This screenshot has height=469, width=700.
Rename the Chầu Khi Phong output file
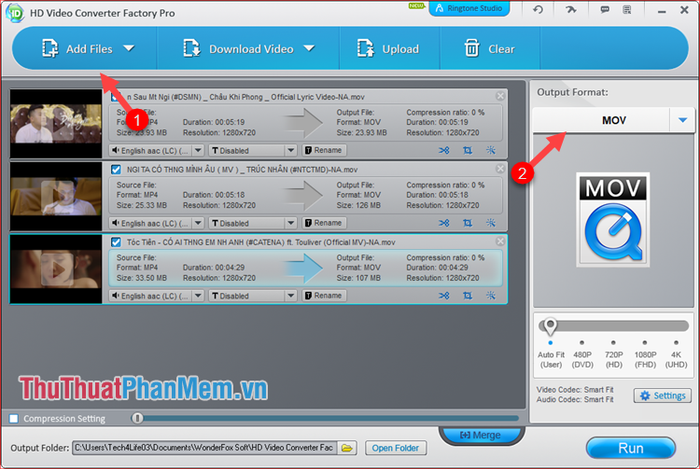(x=324, y=150)
